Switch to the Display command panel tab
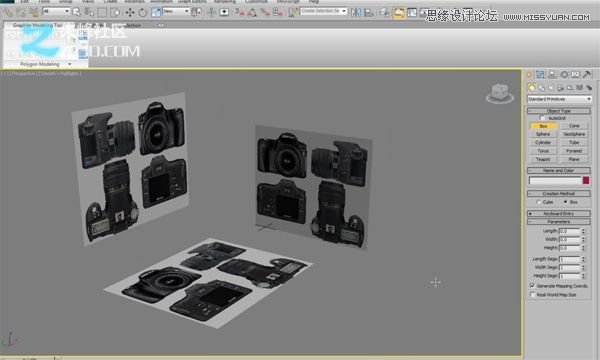The image size is (600, 360). [575, 75]
